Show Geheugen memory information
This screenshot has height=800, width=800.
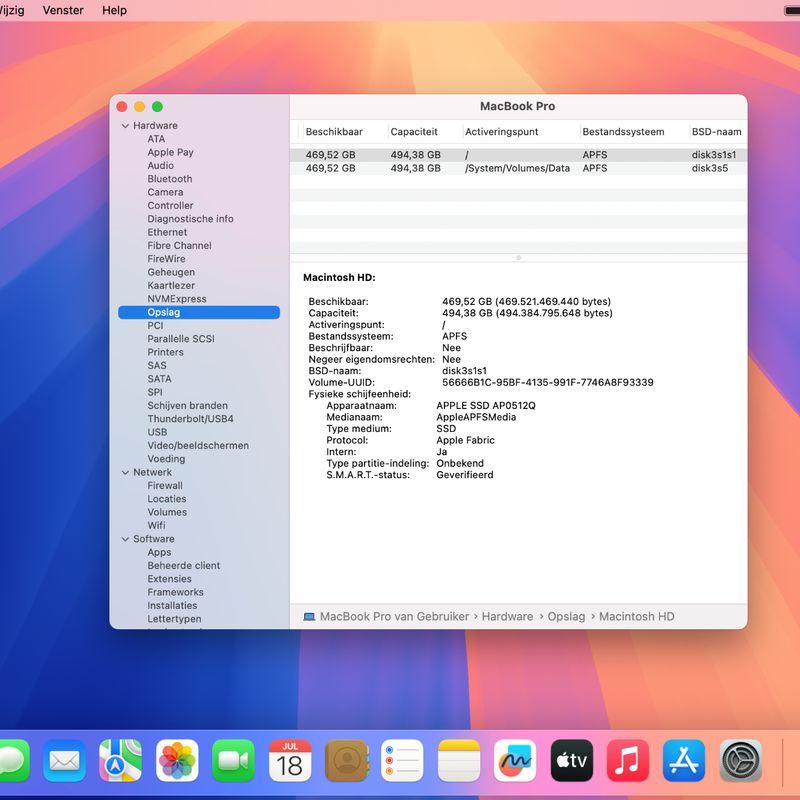[x=171, y=272]
